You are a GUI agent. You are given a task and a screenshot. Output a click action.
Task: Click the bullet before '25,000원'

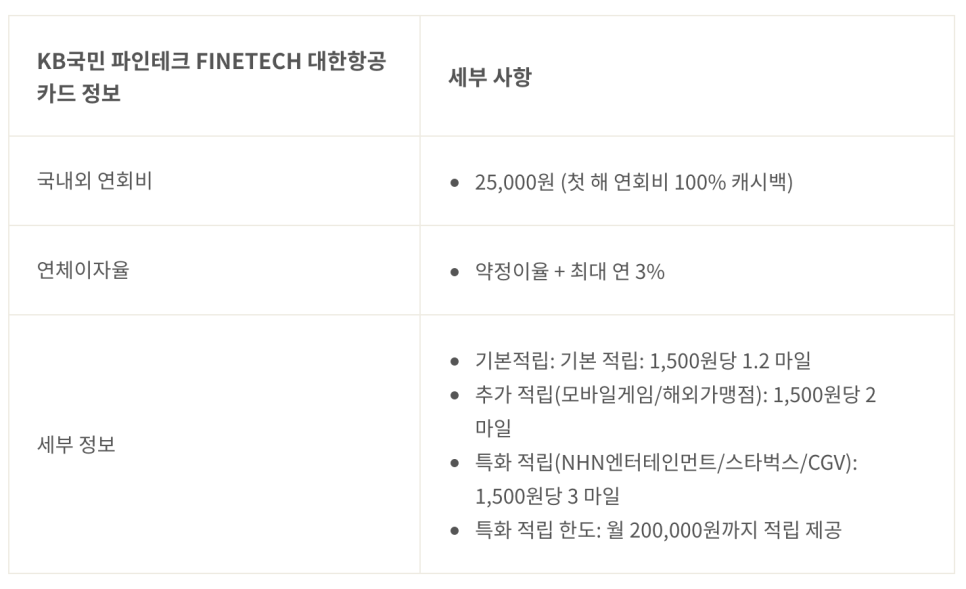[x=455, y=183]
